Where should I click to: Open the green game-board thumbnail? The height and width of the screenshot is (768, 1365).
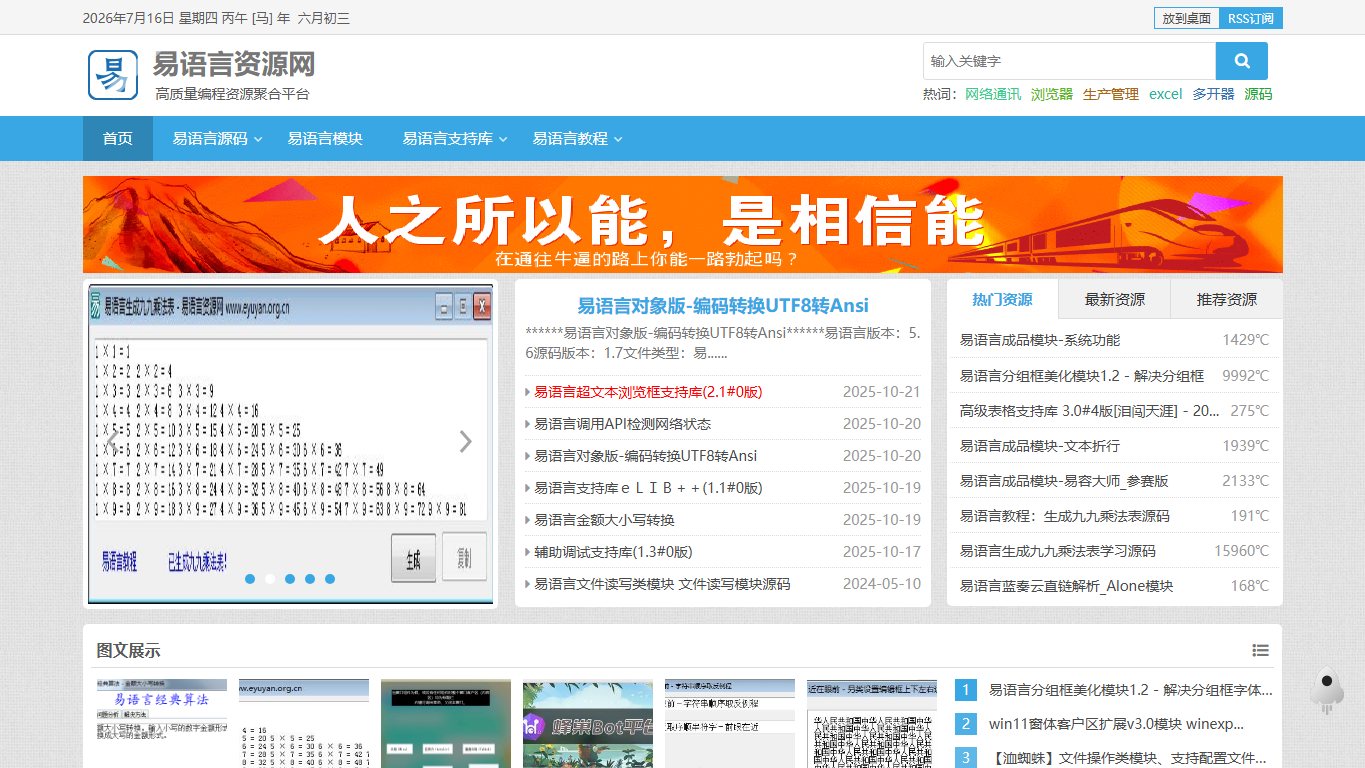(x=446, y=724)
